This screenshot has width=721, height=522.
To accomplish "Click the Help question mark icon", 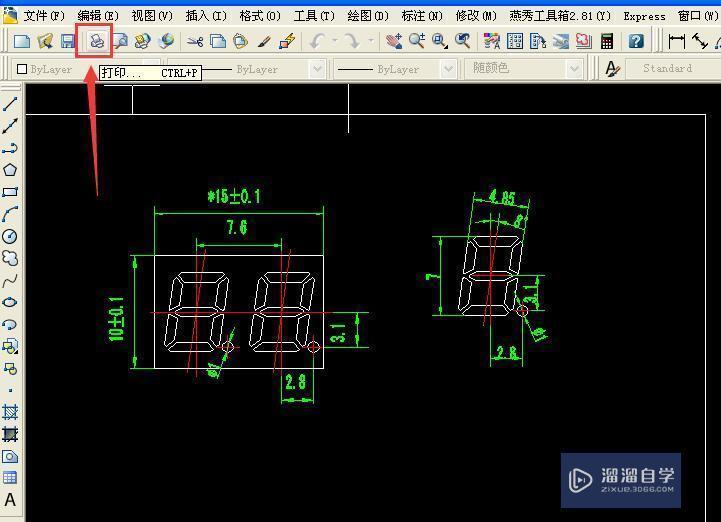I will click(x=636, y=41).
